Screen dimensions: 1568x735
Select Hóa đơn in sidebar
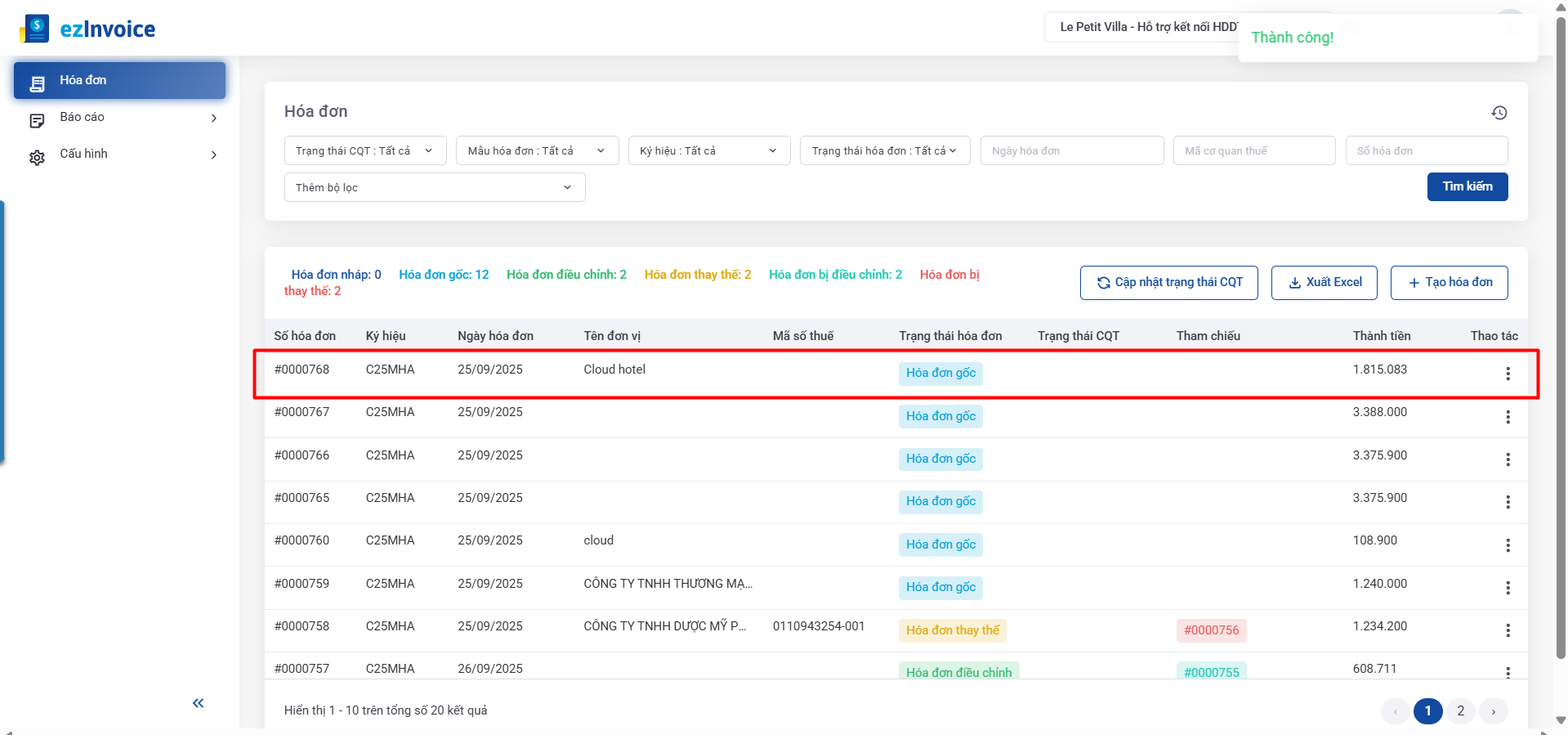(x=119, y=80)
